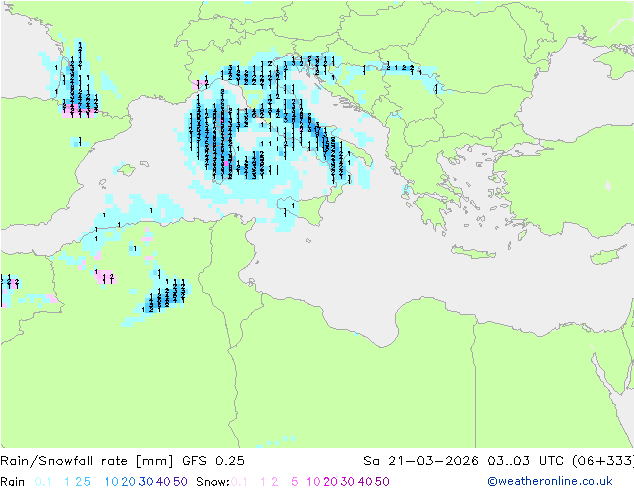Click the '(06+333)' forecast offset text

click(x=603, y=461)
